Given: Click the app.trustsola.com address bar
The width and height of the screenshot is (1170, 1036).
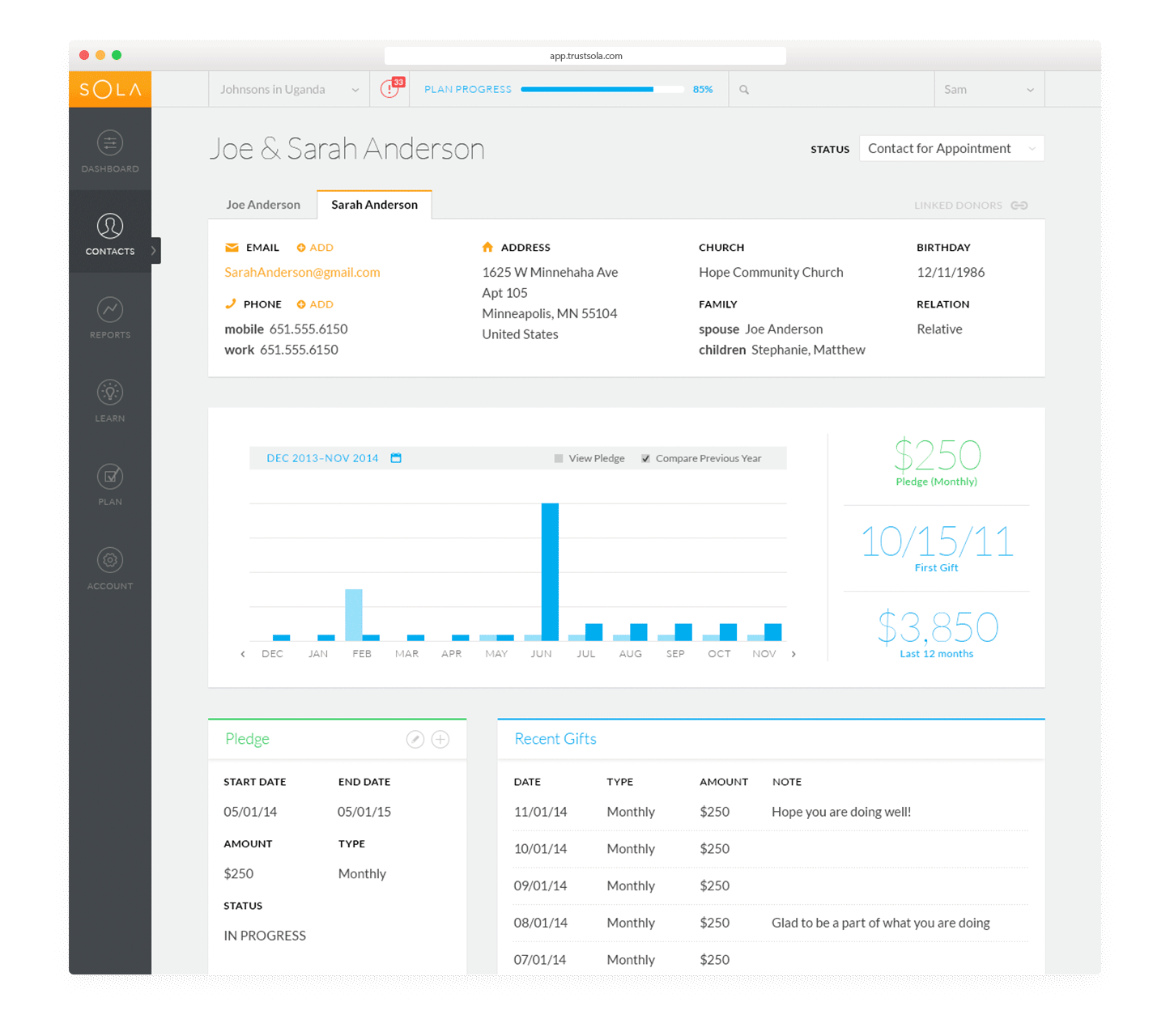Looking at the screenshot, I should click(x=585, y=56).
